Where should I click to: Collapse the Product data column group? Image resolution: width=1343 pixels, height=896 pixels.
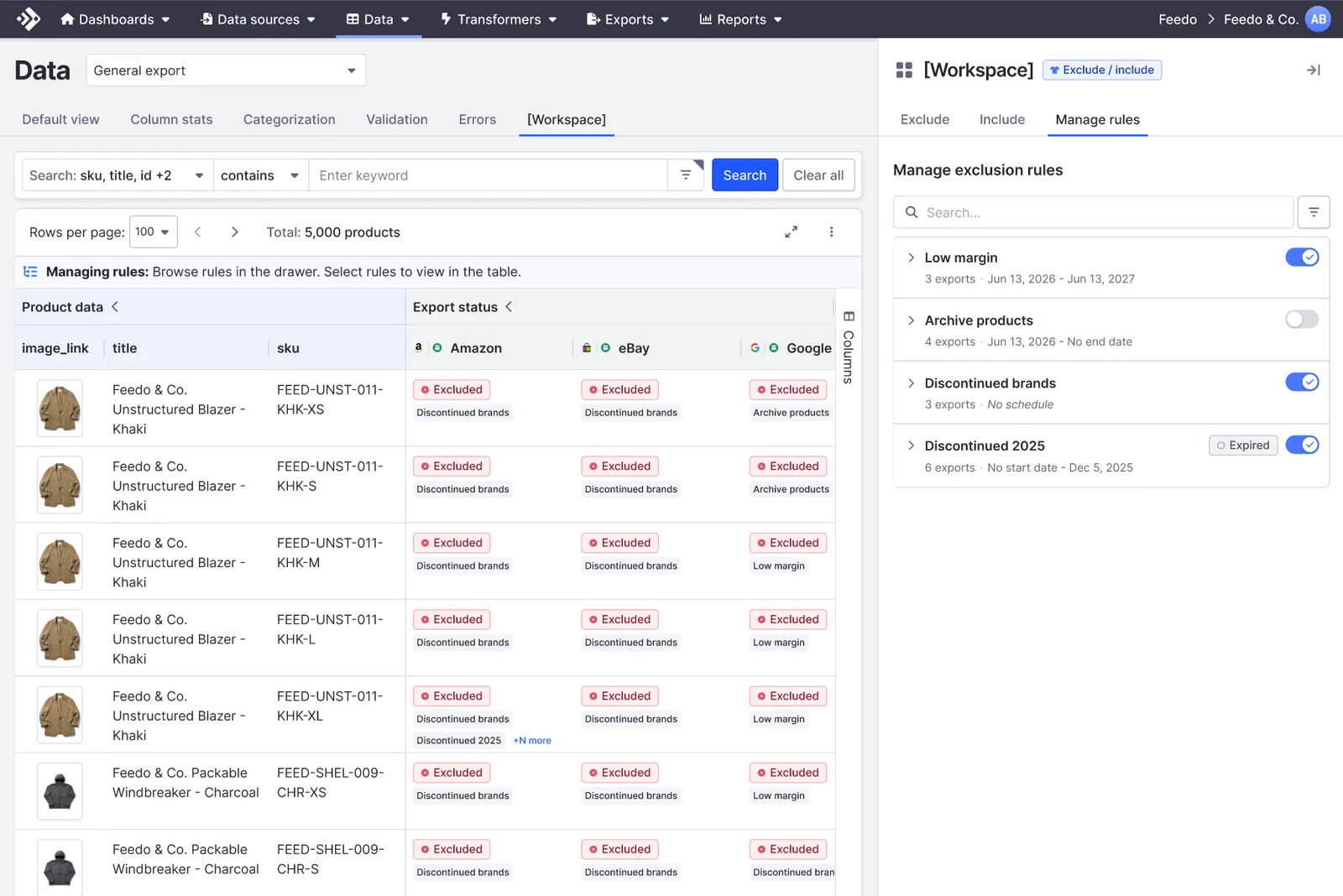click(115, 307)
